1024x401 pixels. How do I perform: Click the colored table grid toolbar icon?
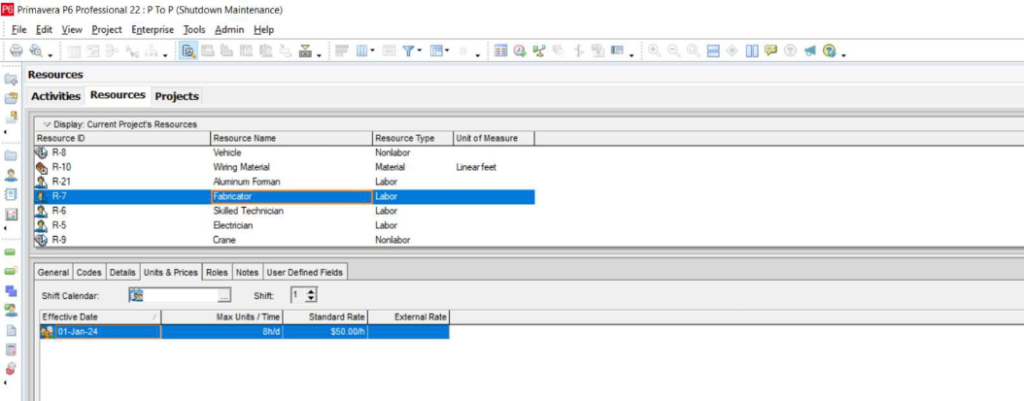tap(501, 51)
